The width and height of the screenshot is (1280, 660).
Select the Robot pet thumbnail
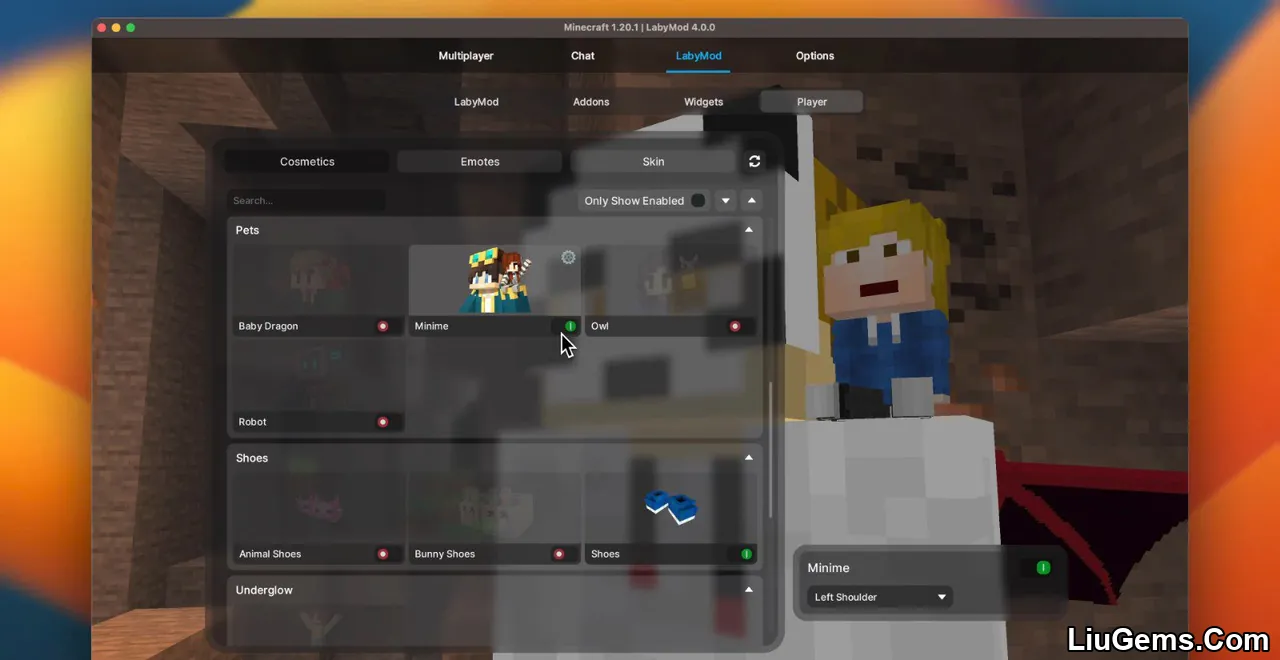click(318, 377)
